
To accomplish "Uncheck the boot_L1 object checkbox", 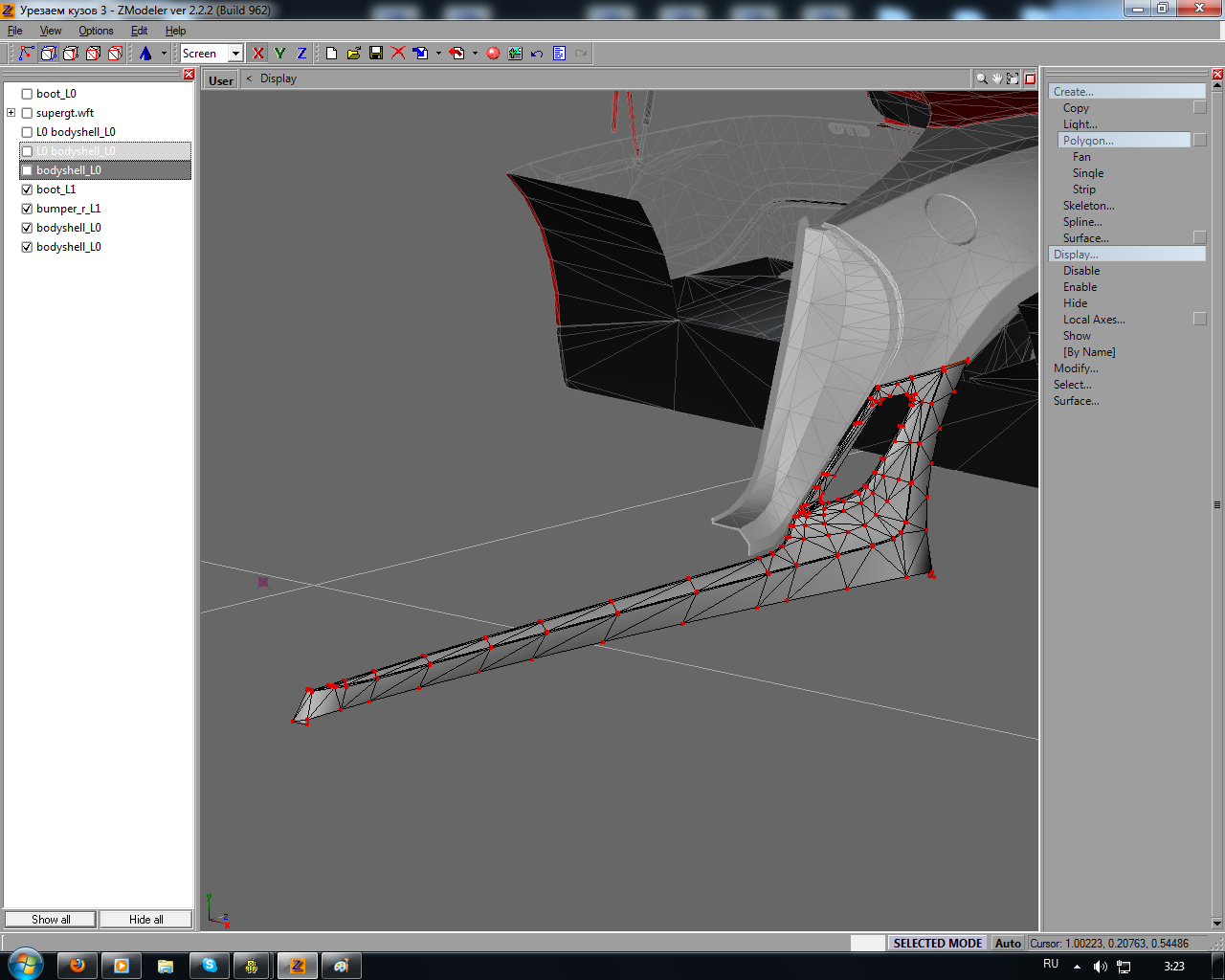I will pyautogui.click(x=27, y=189).
